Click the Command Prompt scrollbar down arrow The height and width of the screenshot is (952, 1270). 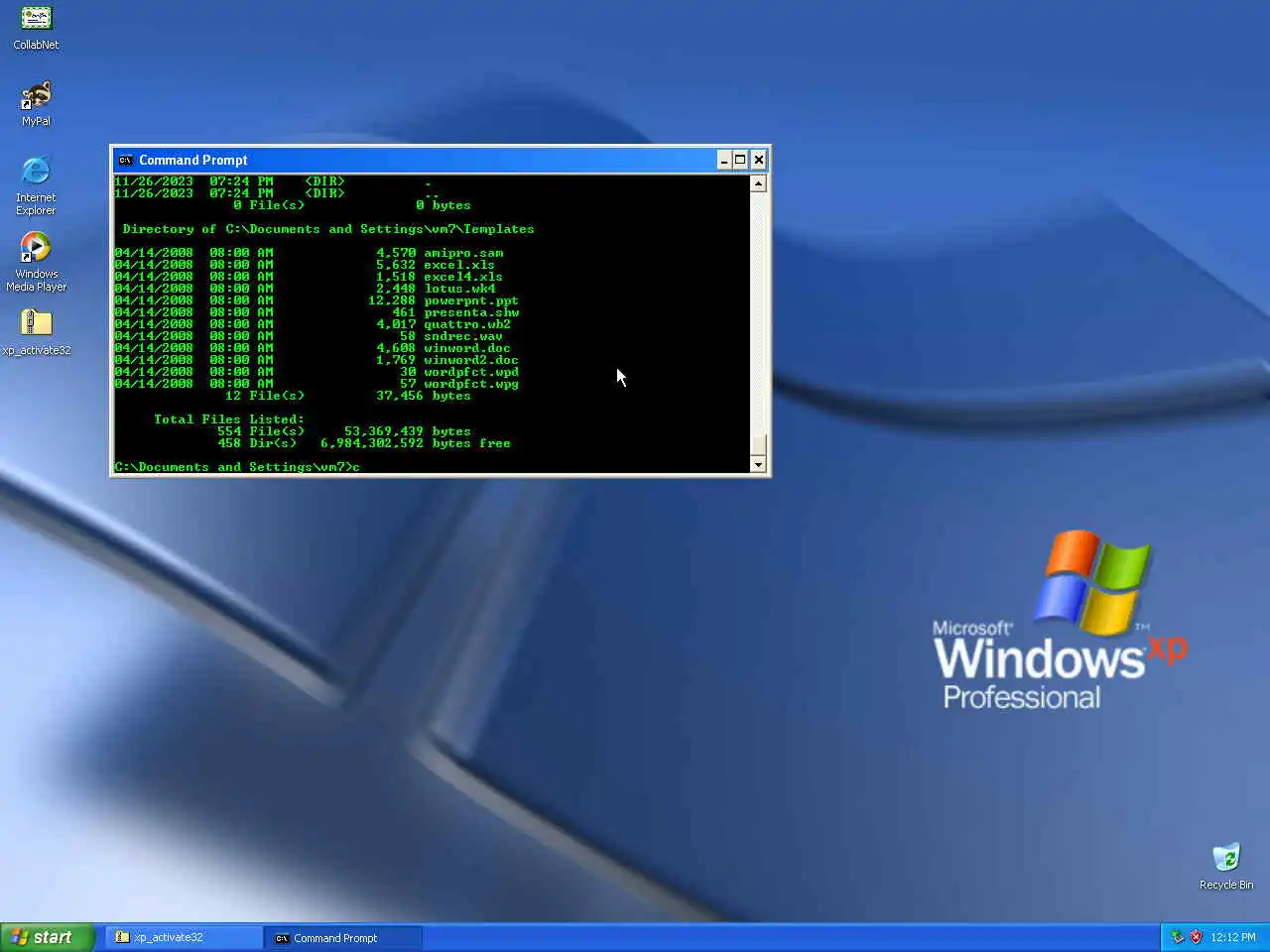(x=758, y=464)
